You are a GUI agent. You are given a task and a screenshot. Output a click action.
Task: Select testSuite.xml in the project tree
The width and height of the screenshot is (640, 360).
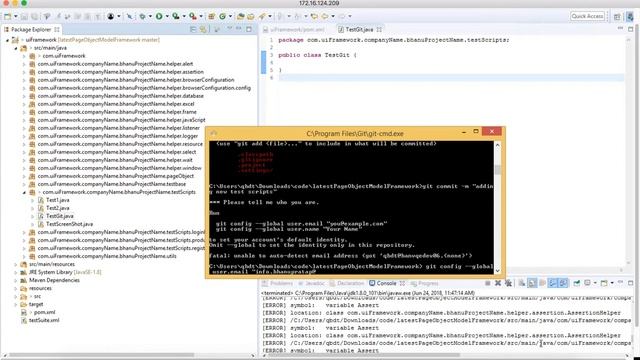(x=44, y=320)
